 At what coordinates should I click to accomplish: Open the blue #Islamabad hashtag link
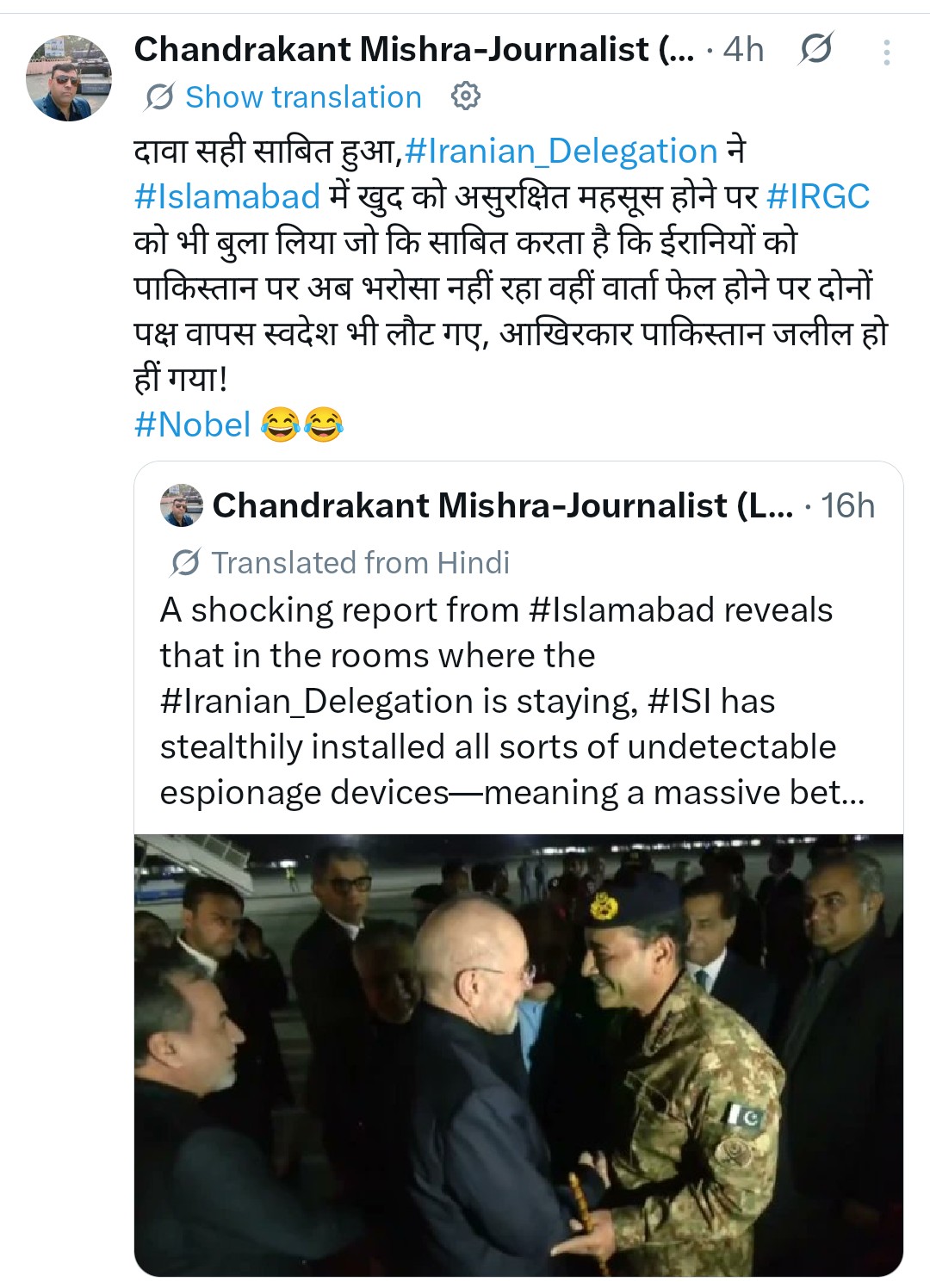pyautogui.click(x=227, y=196)
